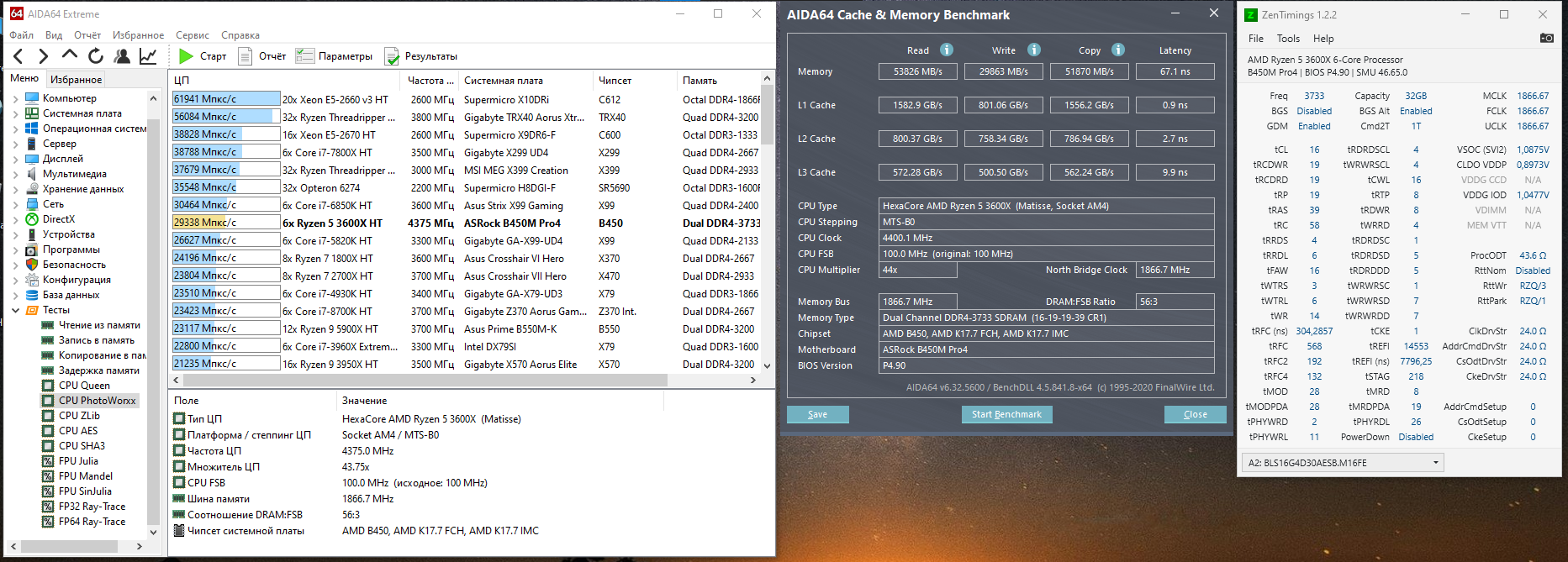Sort results by Память column header

[719, 81]
